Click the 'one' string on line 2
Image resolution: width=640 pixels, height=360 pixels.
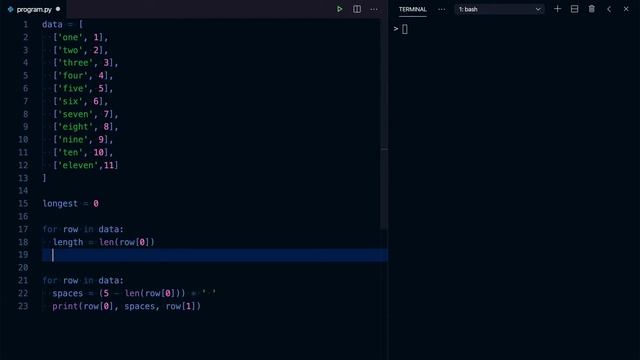(70, 38)
